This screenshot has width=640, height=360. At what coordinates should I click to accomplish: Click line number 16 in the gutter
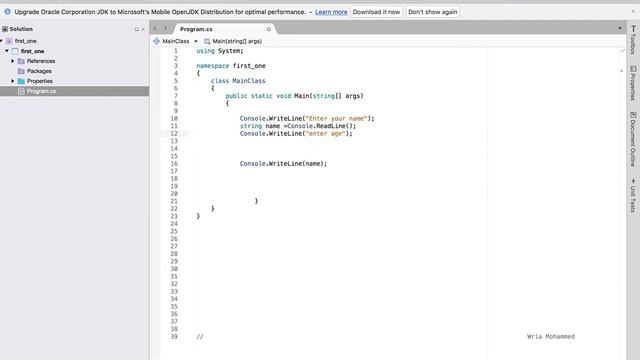(x=174, y=164)
